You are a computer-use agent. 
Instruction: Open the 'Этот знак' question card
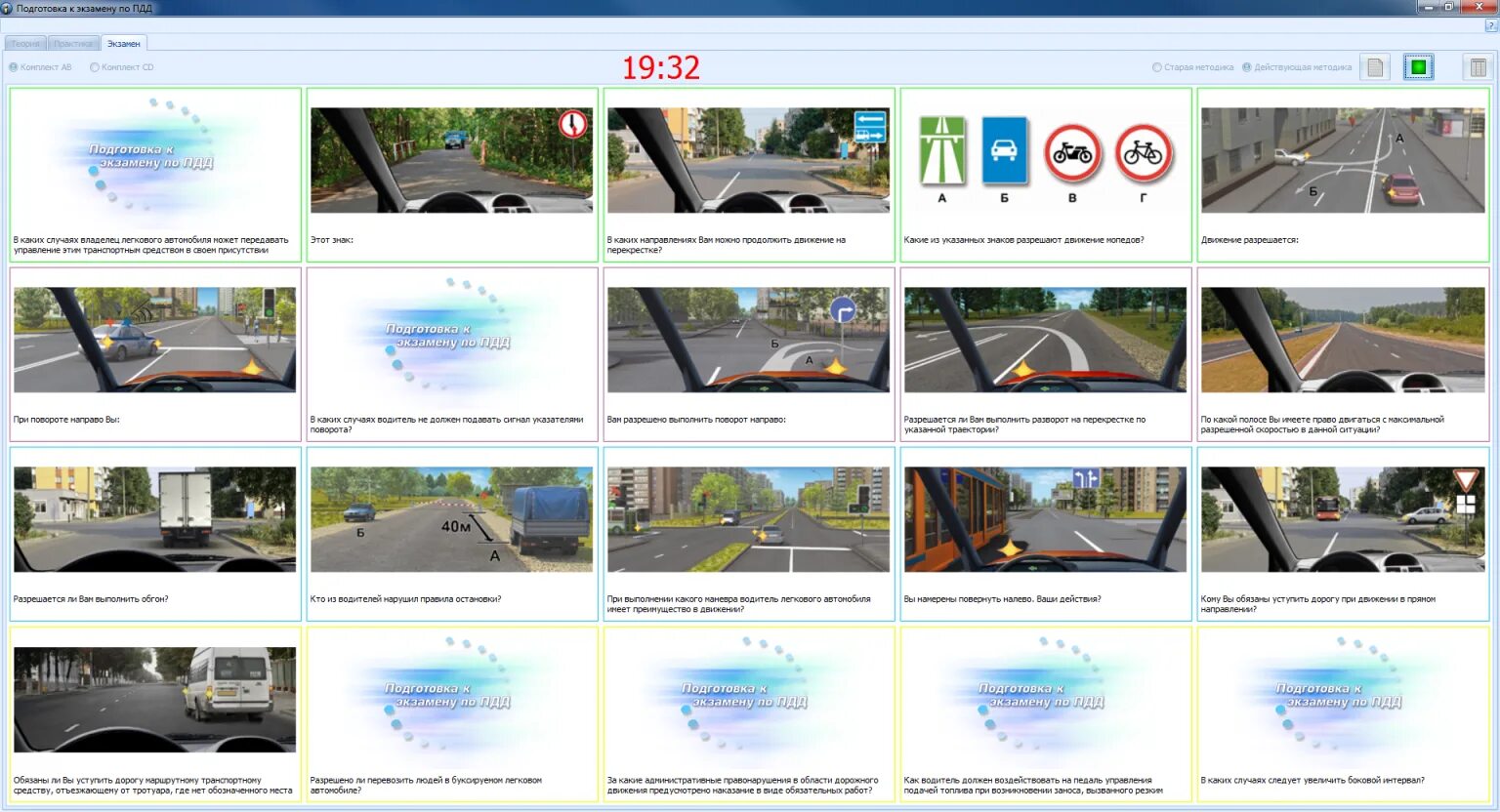coord(452,175)
